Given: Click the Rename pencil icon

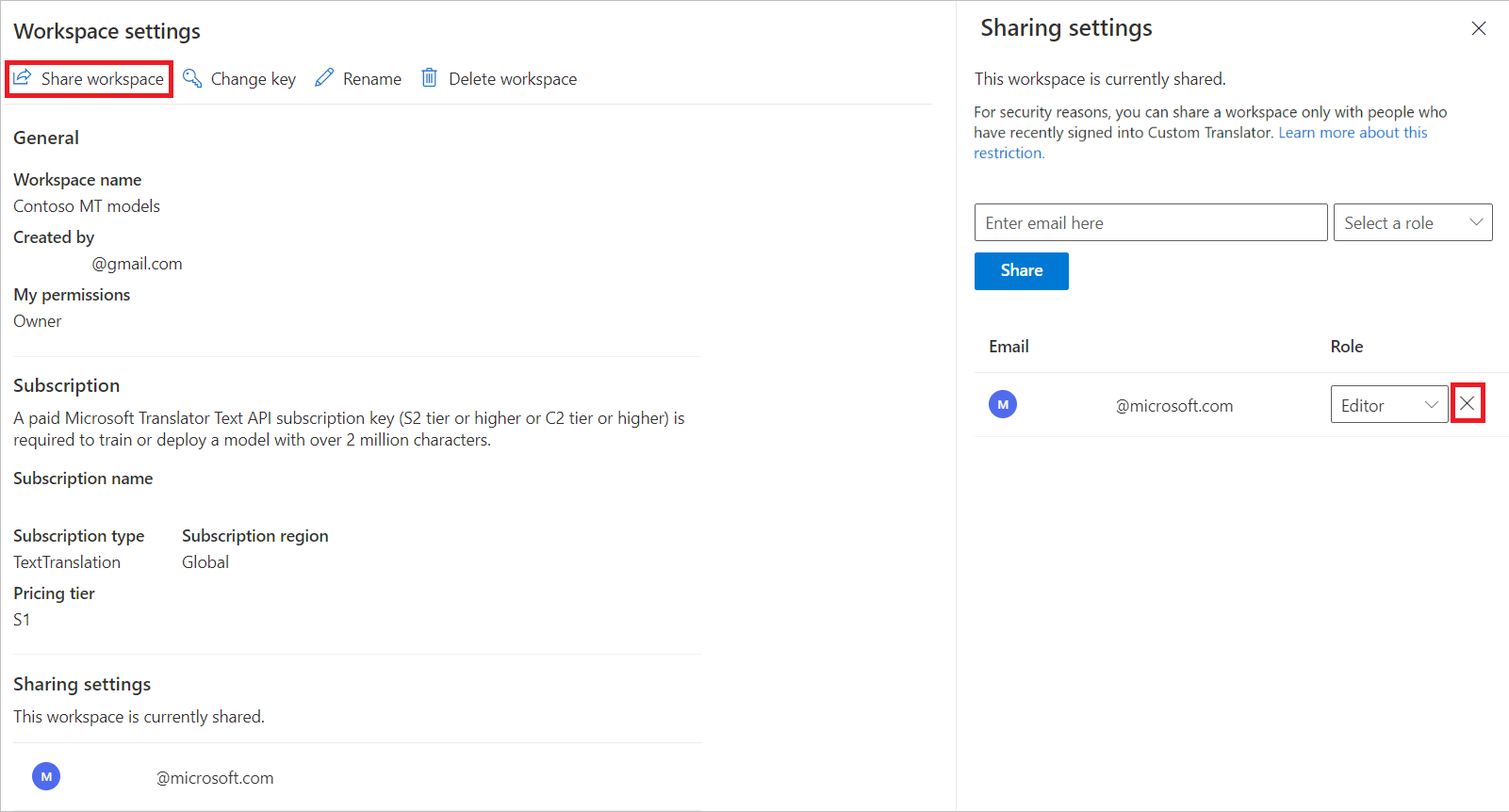Looking at the screenshot, I should point(324,77).
